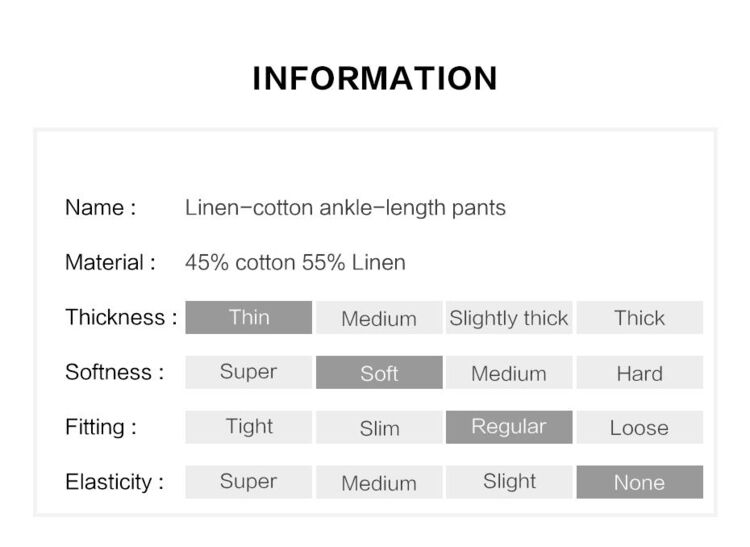Select the Soft softness option
The height and width of the screenshot is (547, 750).
(379, 372)
